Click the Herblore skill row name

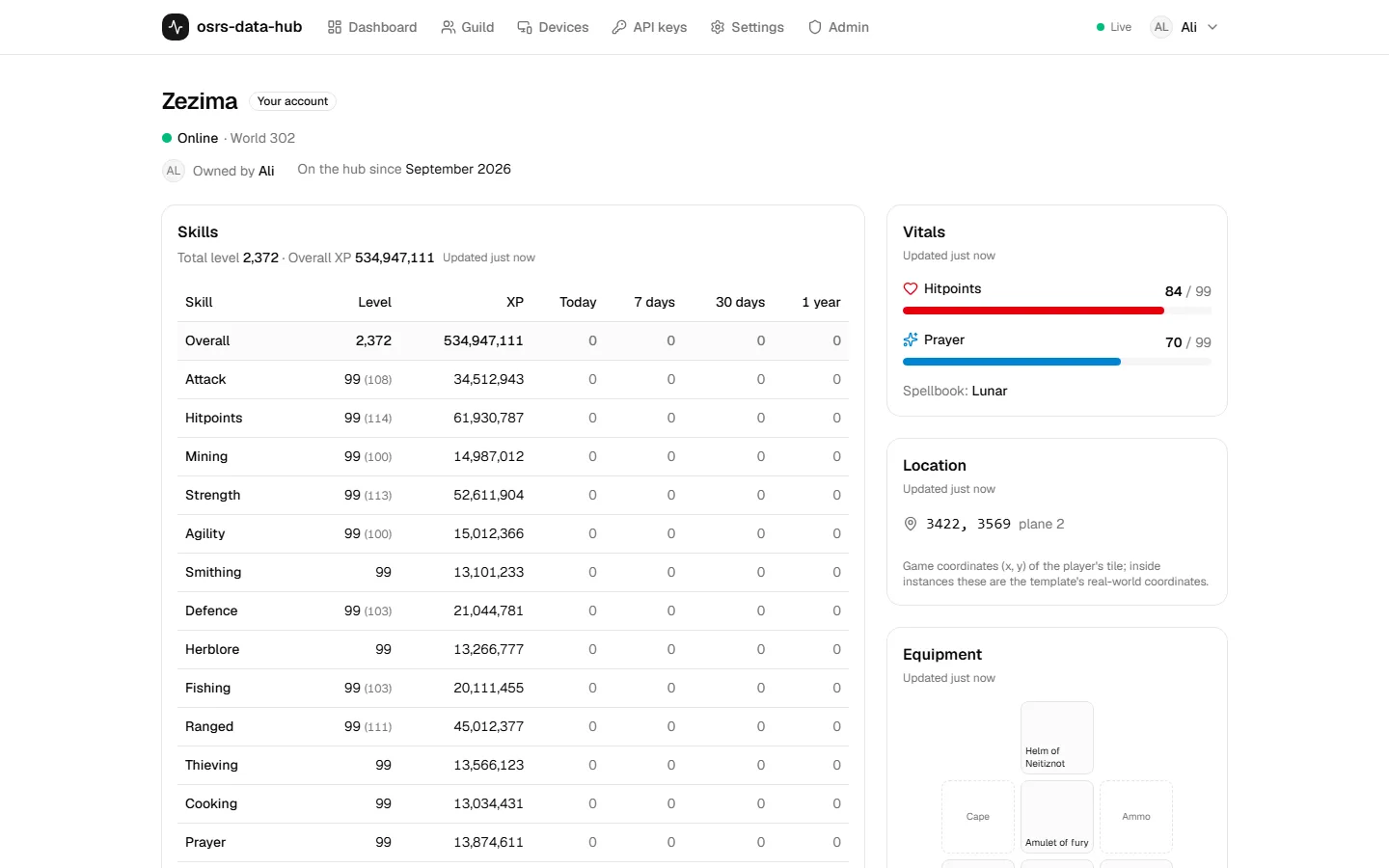pos(212,649)
